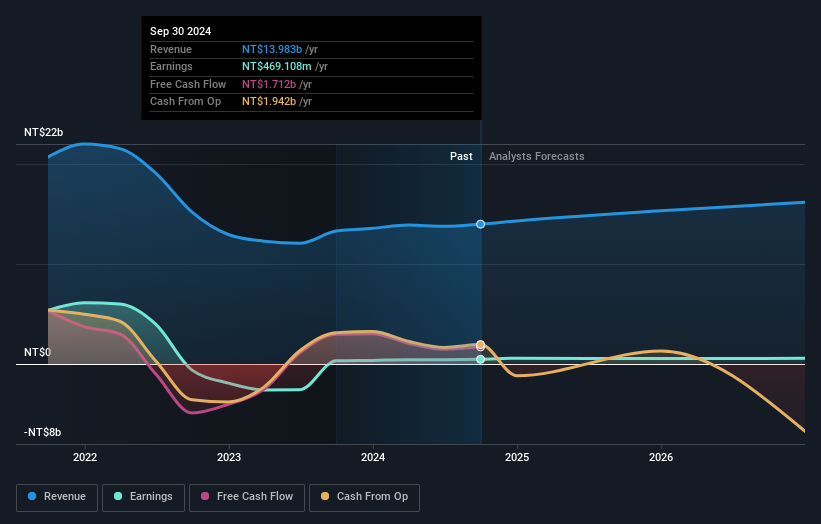Screen dimensions: 821x524
Task: Click the blue Revenue legend dot
Action: [32, 496]
